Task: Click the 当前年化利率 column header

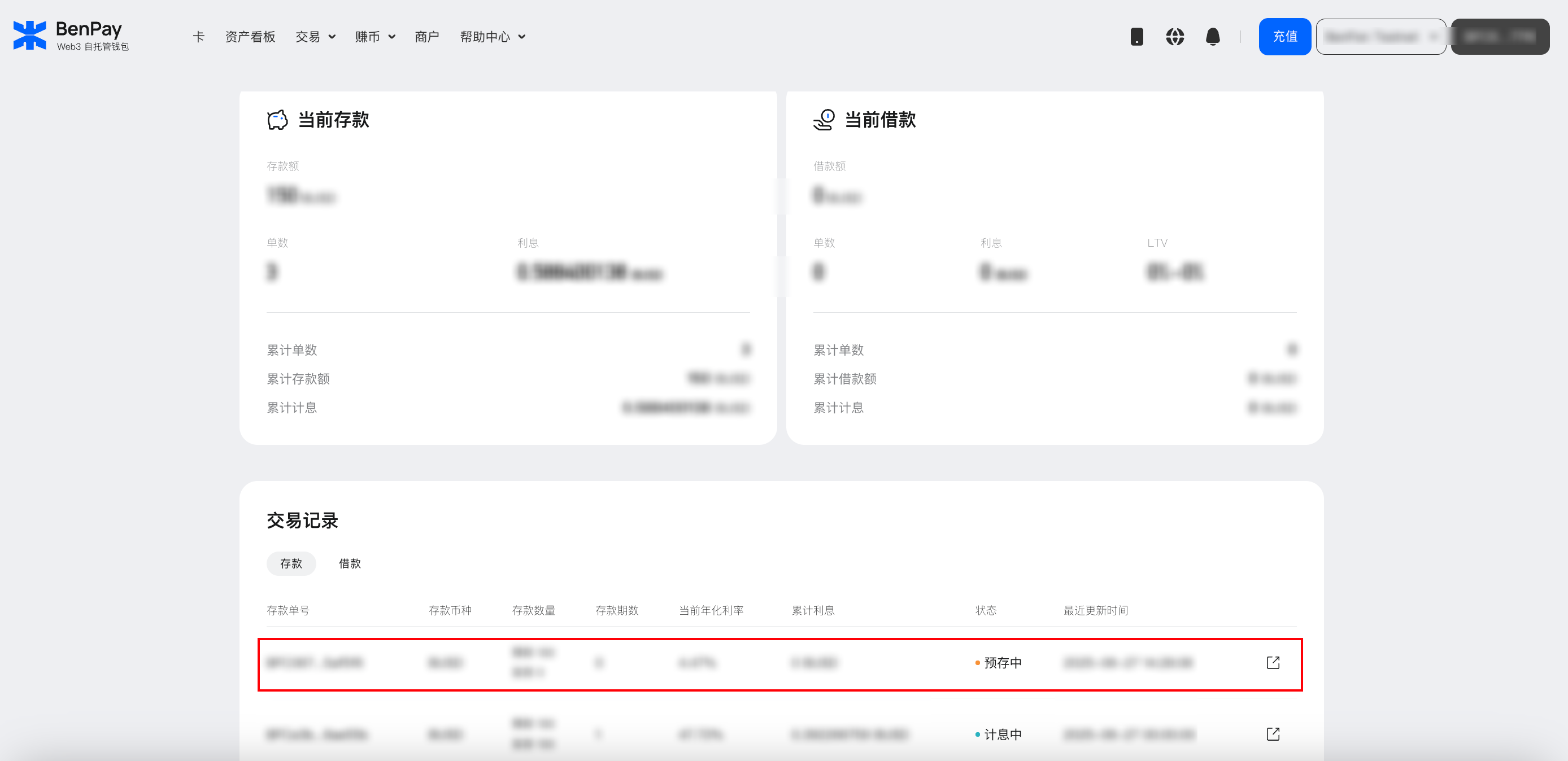Action: (x=711, y=610)
